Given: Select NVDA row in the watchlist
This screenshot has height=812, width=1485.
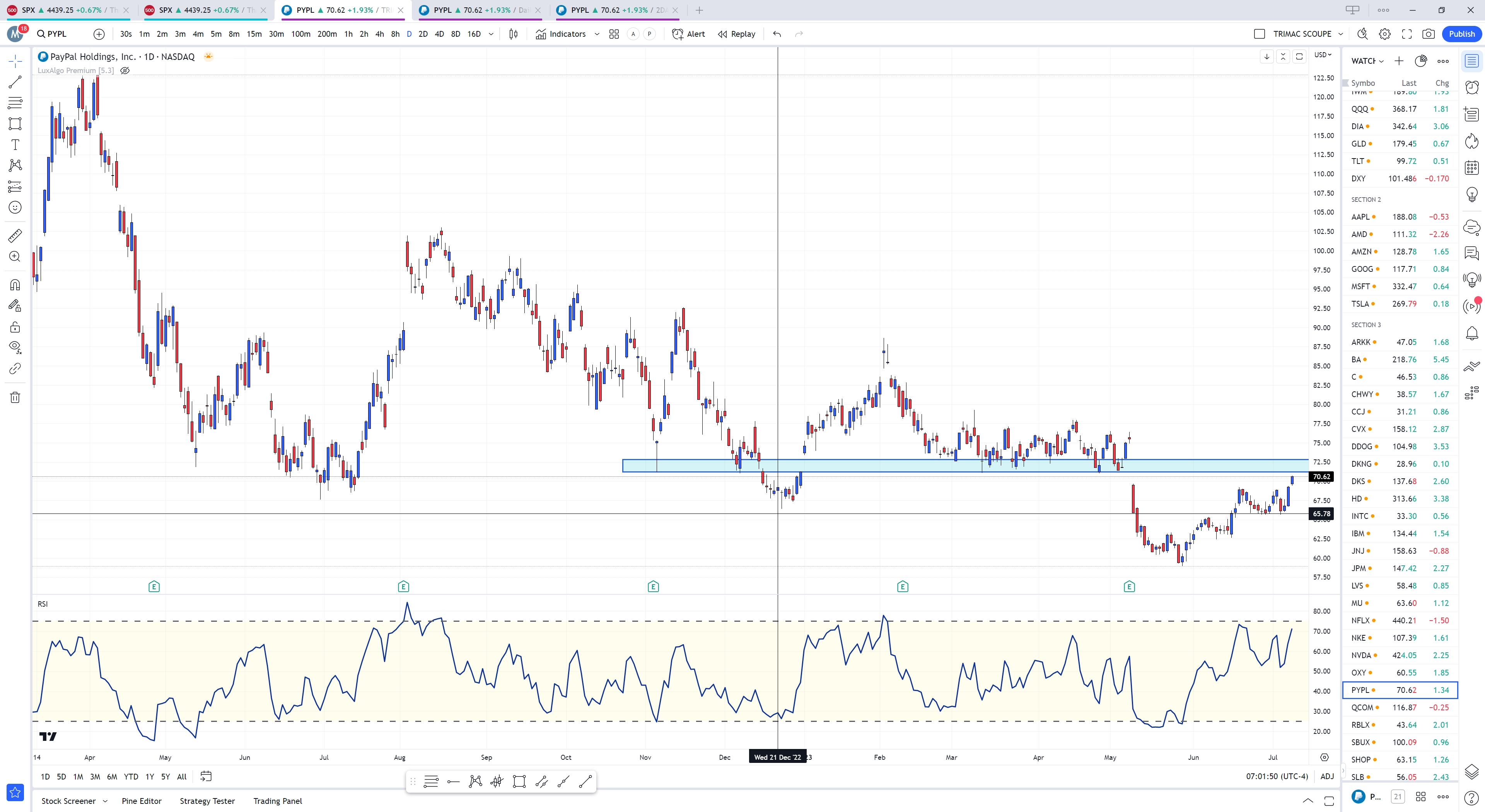Looking at the screenshot, I should pos(1400,655).
